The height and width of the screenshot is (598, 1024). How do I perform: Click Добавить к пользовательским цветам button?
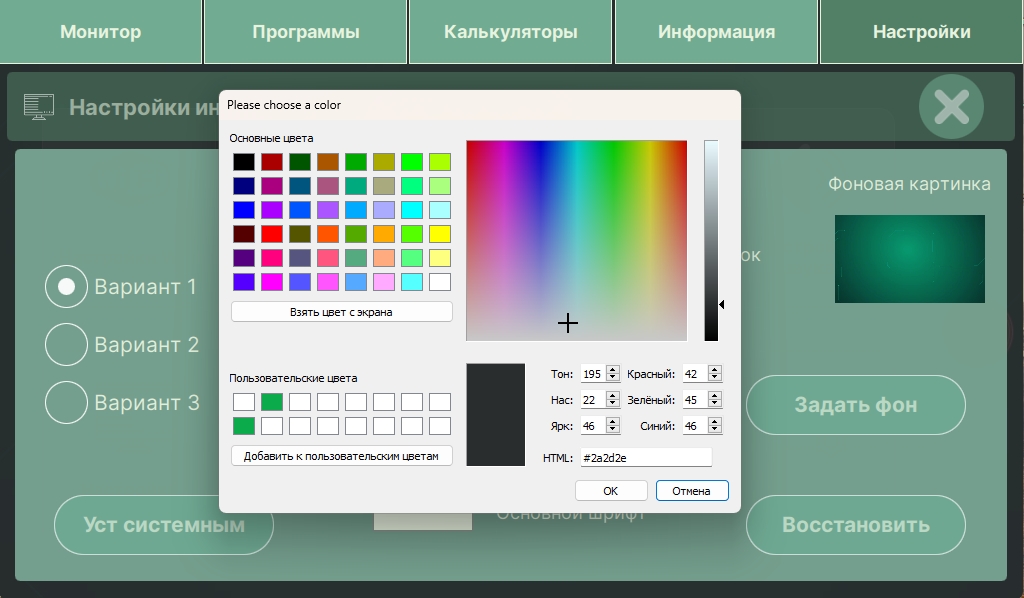pyautogui.click(x=342, y=456)
